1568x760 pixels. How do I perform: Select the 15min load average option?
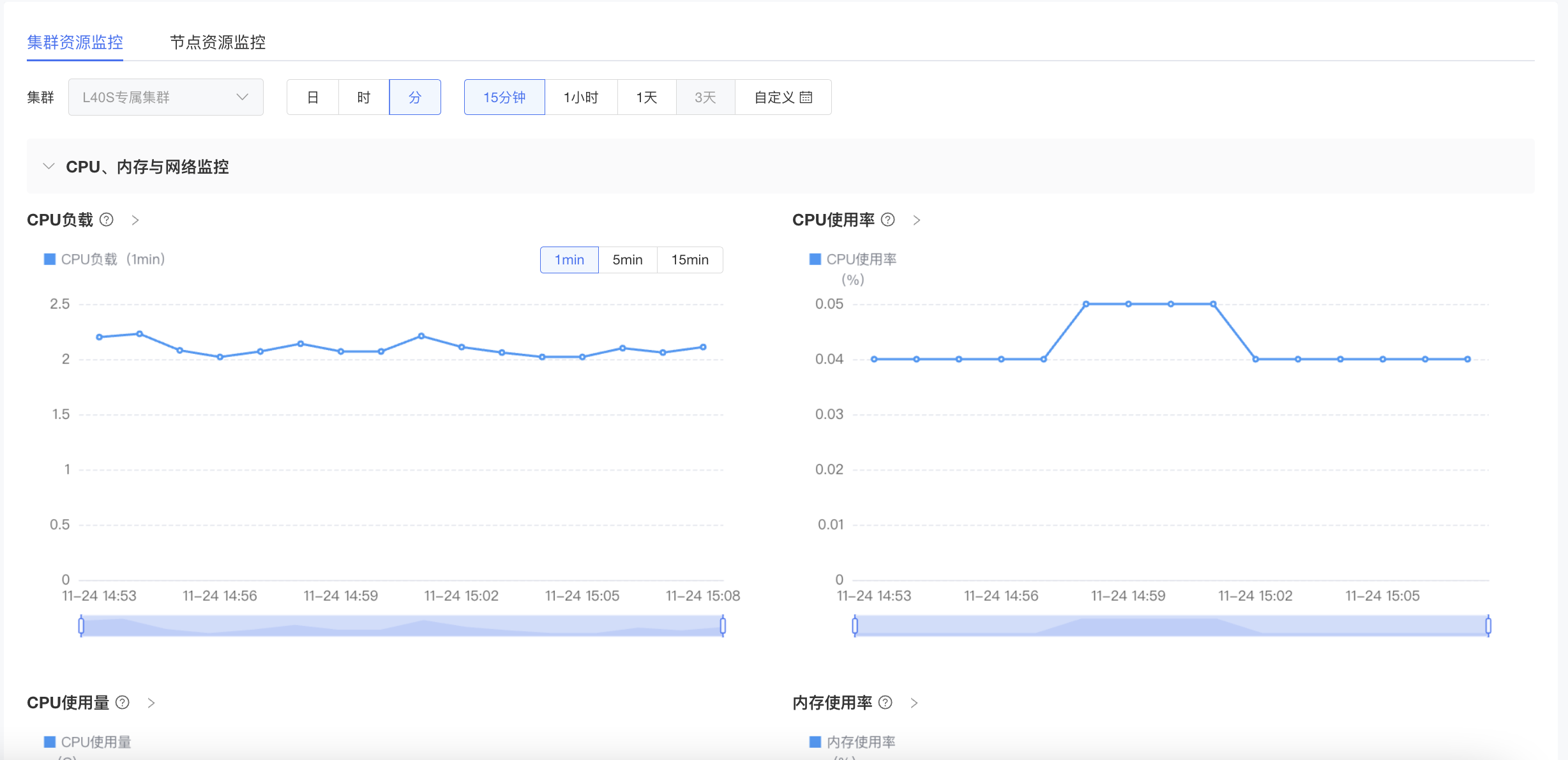690,260
